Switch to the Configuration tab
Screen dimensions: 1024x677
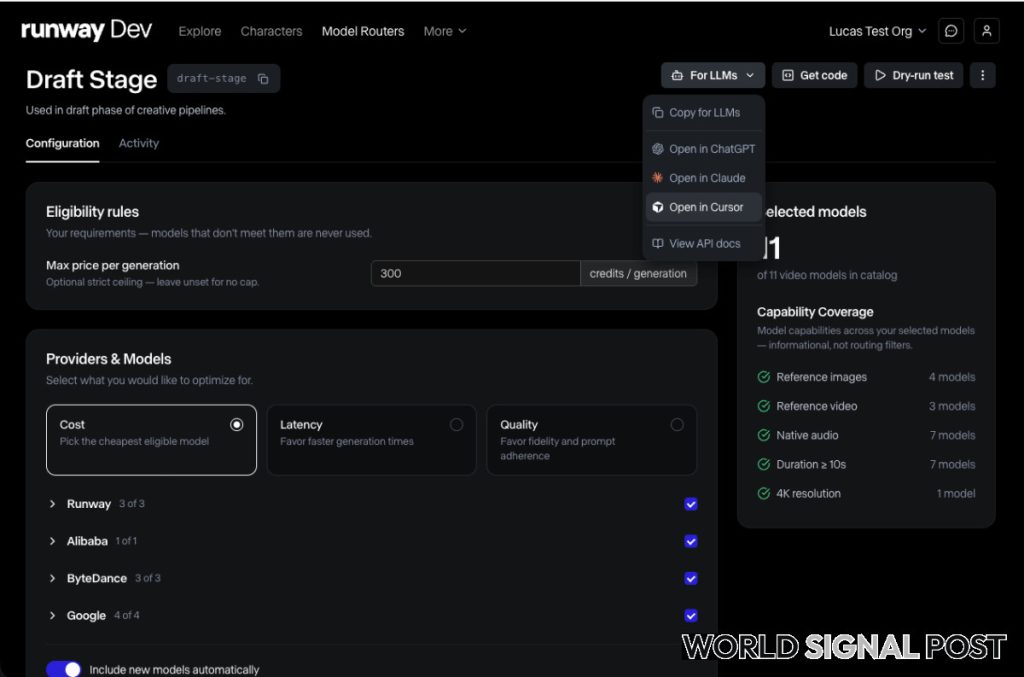click(x=63, y=143)
